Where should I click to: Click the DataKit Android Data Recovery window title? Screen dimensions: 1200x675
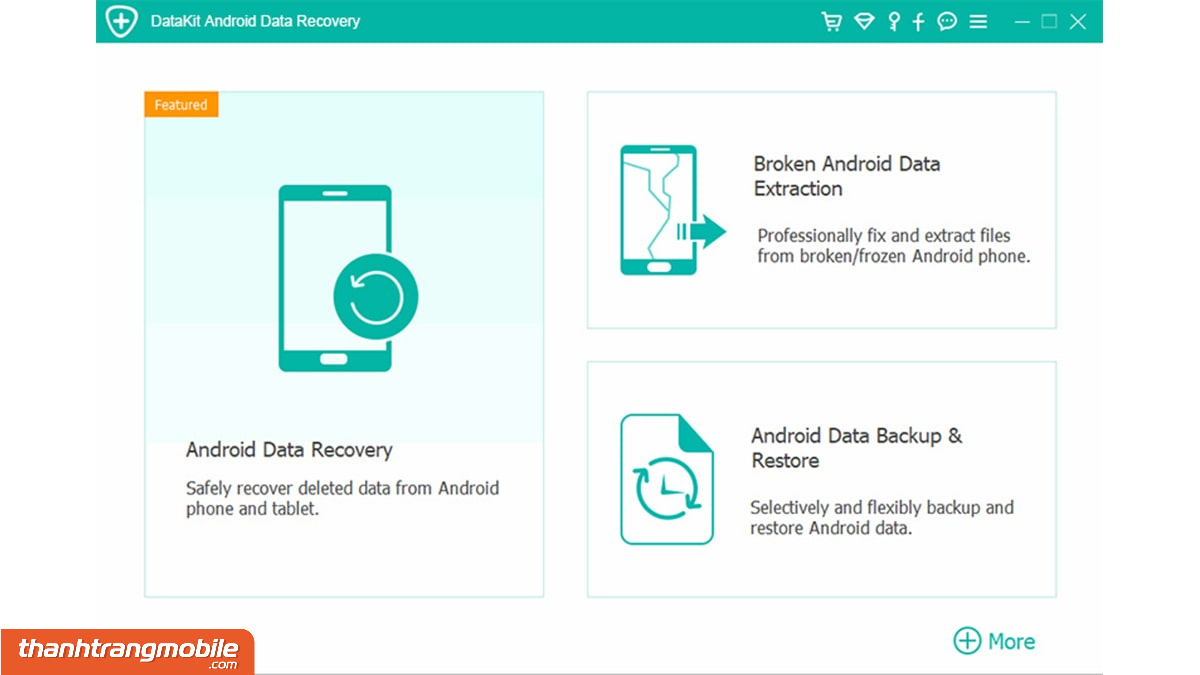[255, 21]
